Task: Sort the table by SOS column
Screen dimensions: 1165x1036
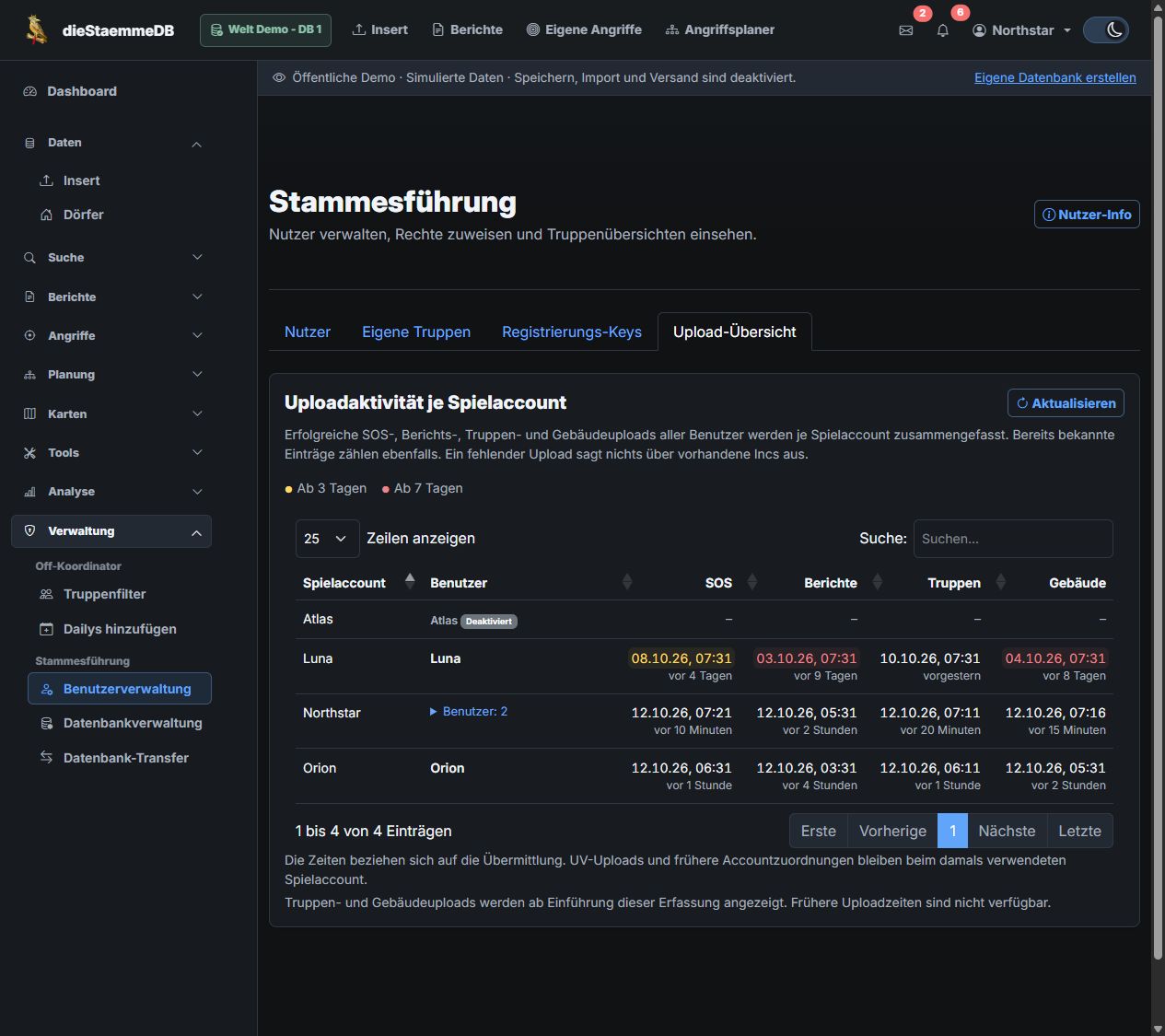Action: pyautogui.click(x=688, y=583)
